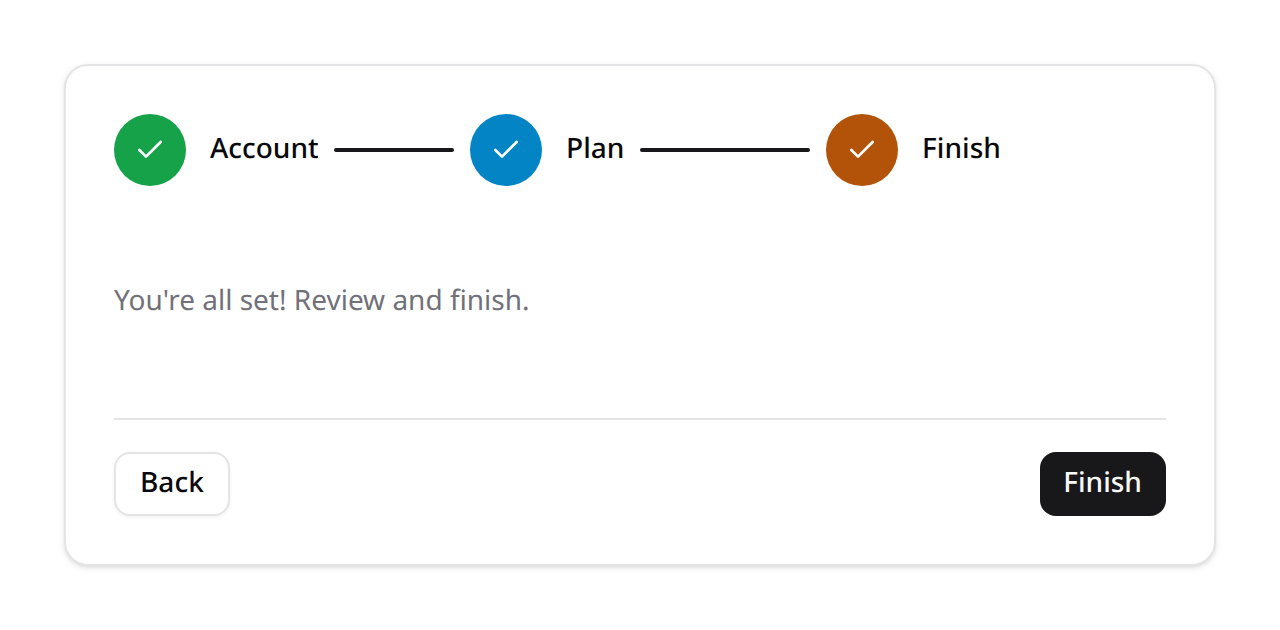1280x630 pixels.
Task: Select the Finish label in the stepper
Action: tap(961, 149)
